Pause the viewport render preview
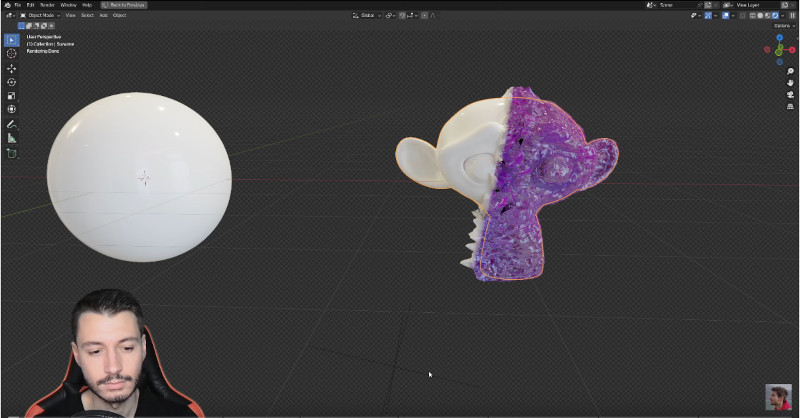Screen dimensions: 800x418 792,15
